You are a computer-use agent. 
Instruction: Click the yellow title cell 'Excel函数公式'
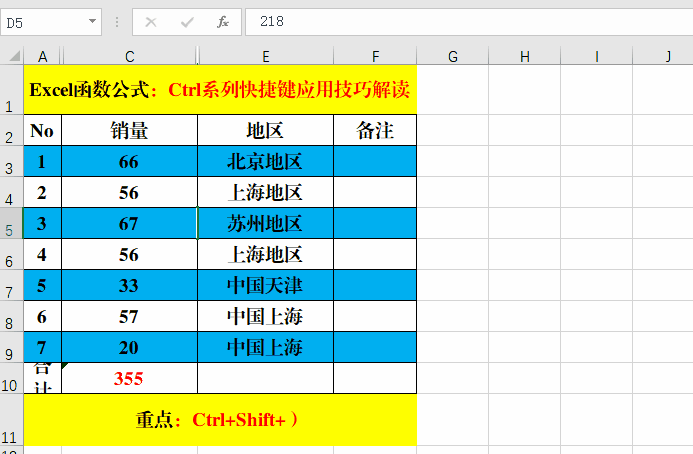coord(220,90)
